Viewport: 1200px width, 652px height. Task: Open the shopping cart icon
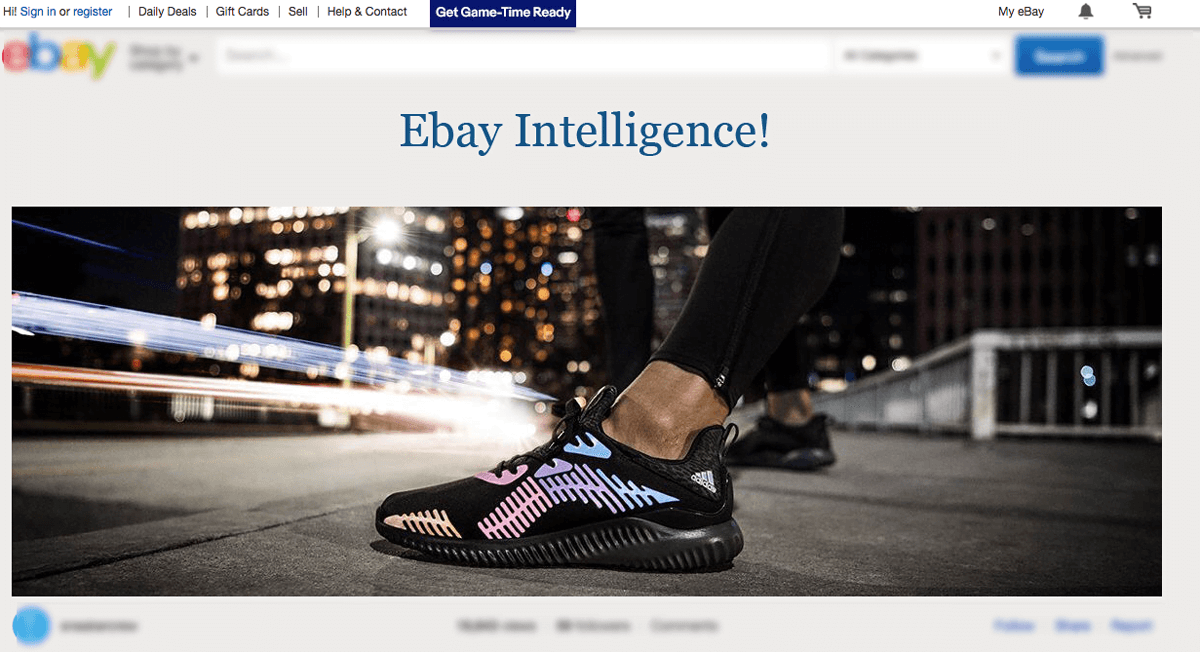pyautogui.click(x=1142, y=12)
